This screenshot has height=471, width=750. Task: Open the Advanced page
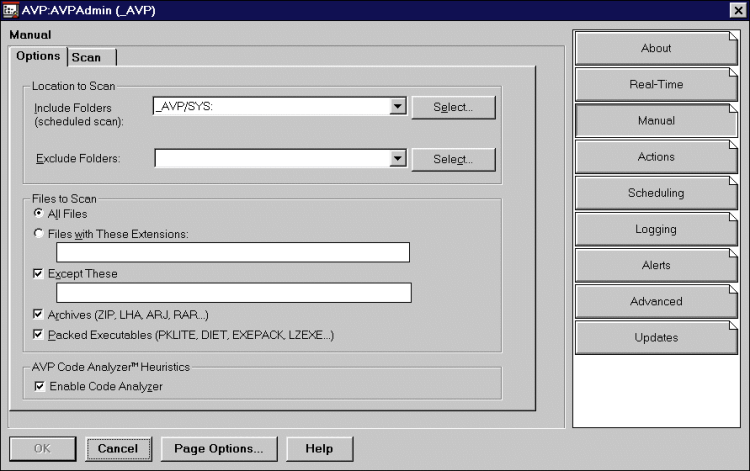[656, 301]
